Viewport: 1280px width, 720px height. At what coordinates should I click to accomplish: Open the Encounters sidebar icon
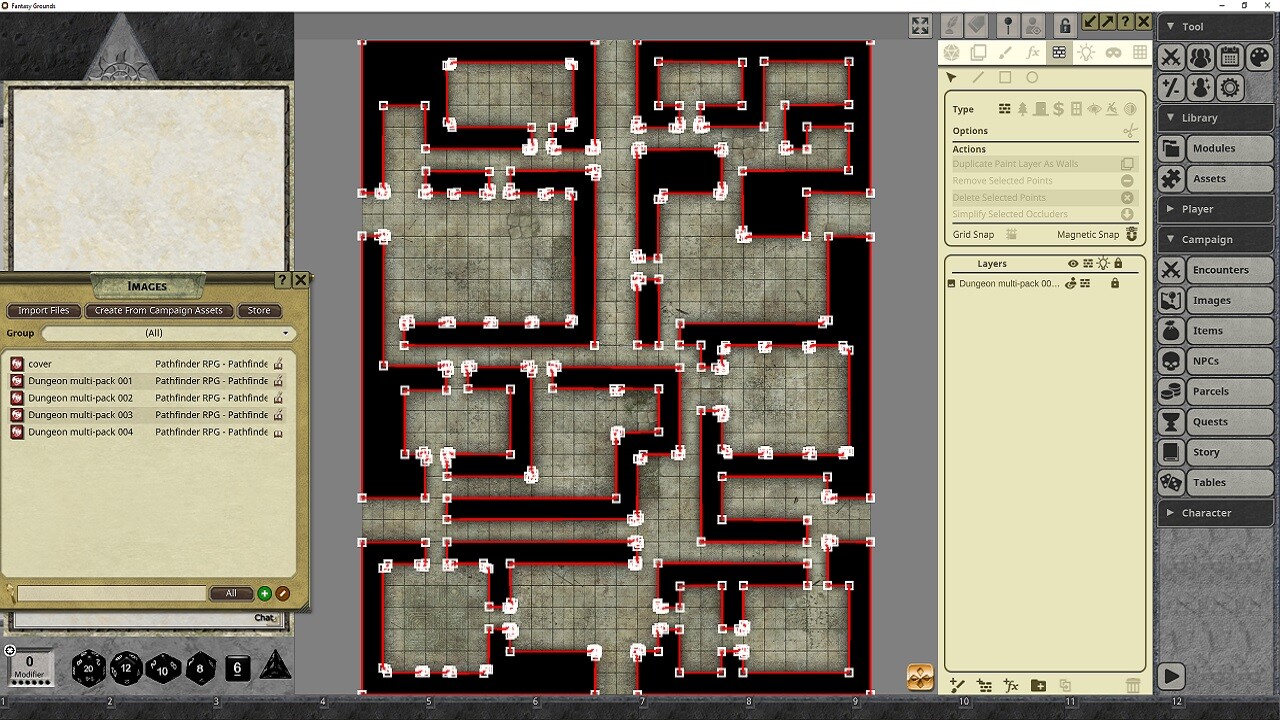pyautogui.click(x=1171, y=269)
